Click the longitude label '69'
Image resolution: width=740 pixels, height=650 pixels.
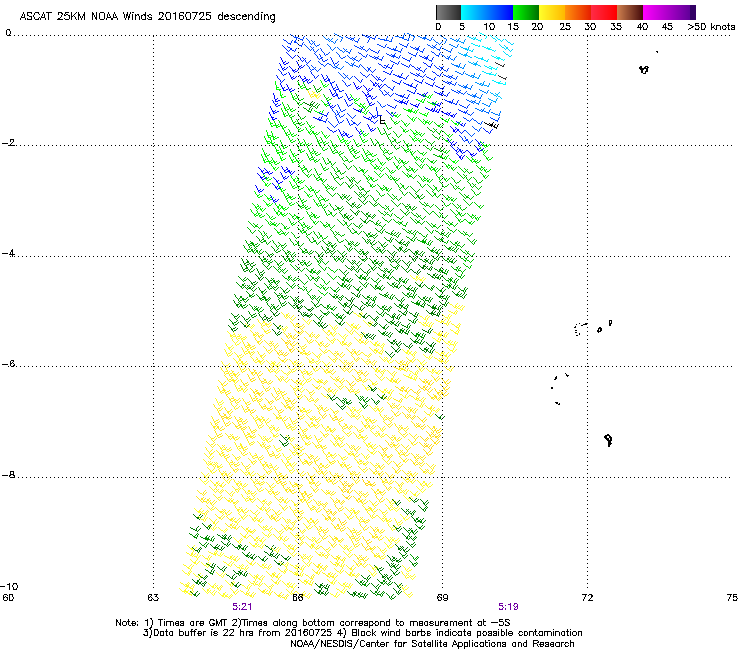coord(442,598)
